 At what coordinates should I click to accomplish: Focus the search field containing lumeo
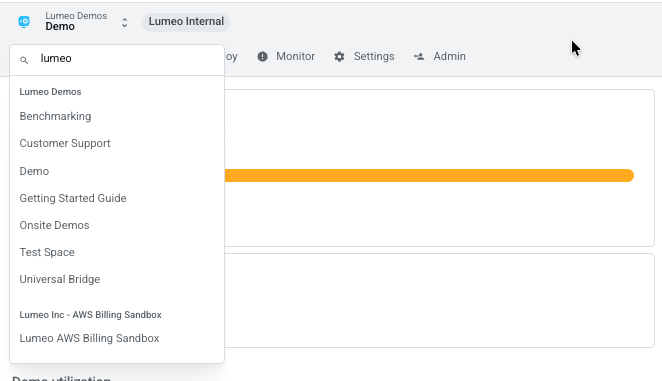[117, 59]
